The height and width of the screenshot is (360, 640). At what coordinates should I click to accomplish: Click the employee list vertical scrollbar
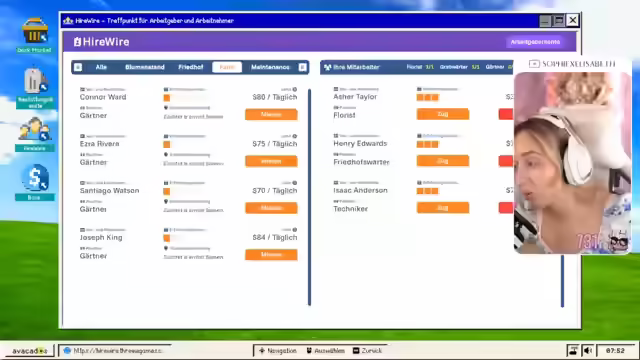[562, 281]
